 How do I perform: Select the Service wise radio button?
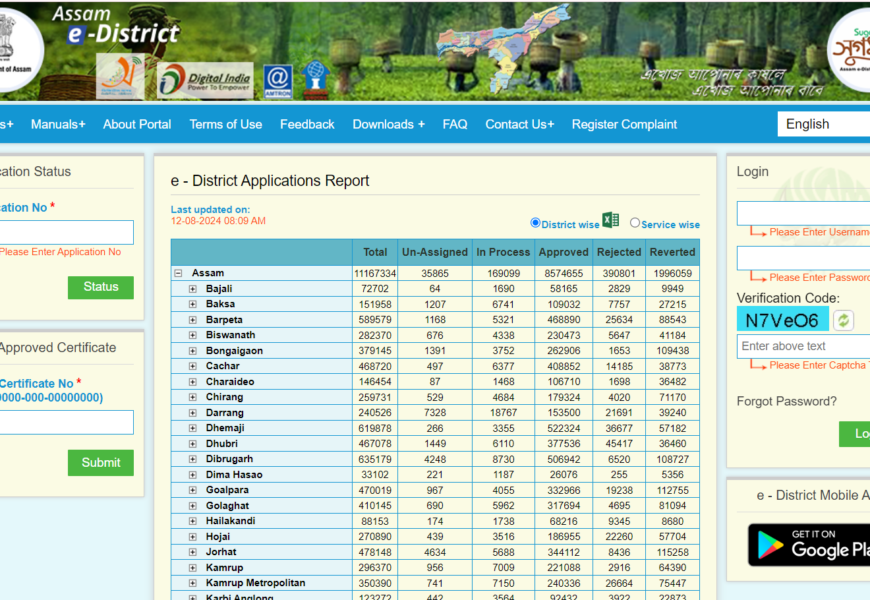635,223
